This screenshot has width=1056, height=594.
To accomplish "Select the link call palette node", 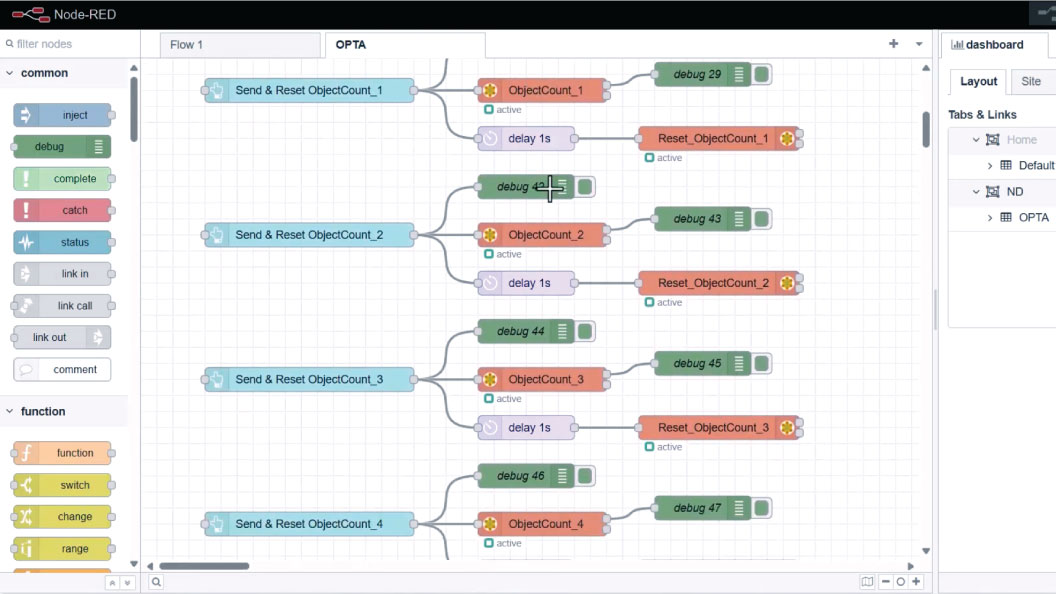I will pyautogui.click(x=62, y=306).
